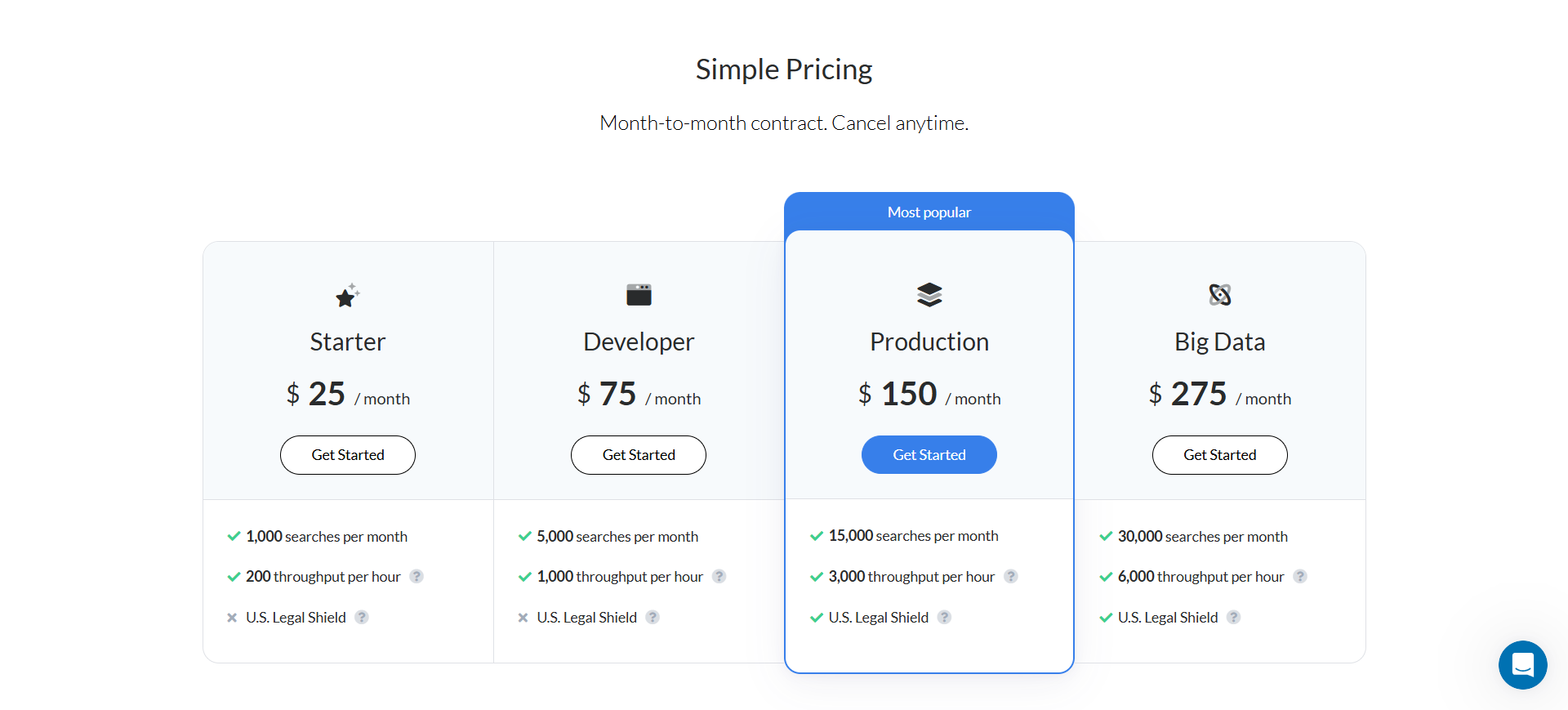The height and width of the screenshot is (710, 1568).
Task: Show help for Developer throughput per hour
Action: pos(719,576)
